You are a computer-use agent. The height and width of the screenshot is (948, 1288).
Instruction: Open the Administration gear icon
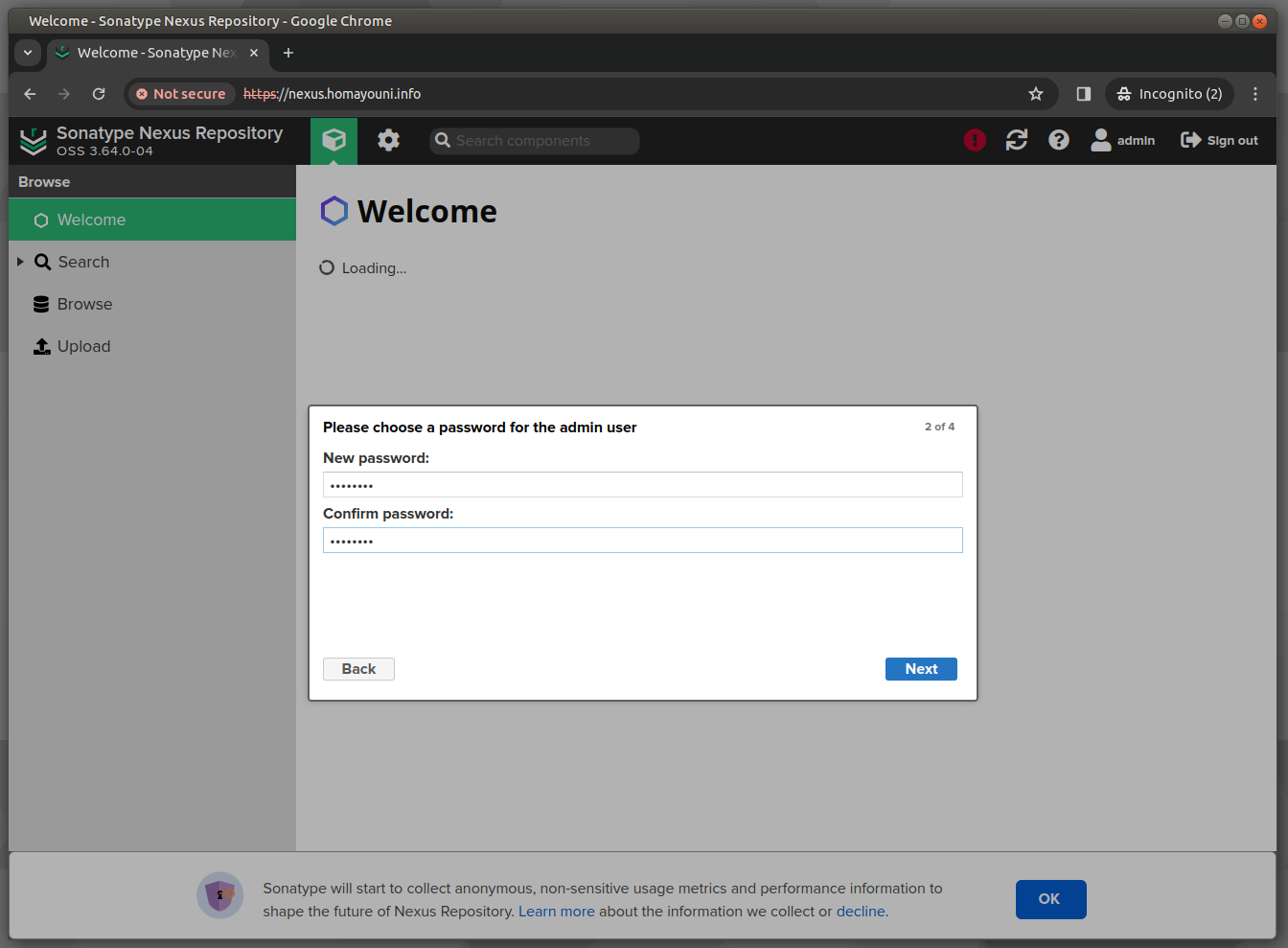click(x=388, y=141)
